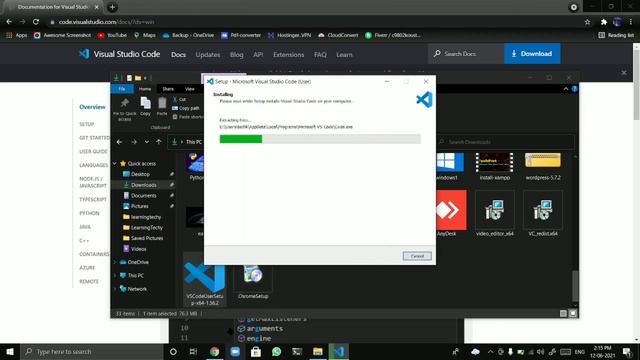Click taskbar search box

point(92,351)
